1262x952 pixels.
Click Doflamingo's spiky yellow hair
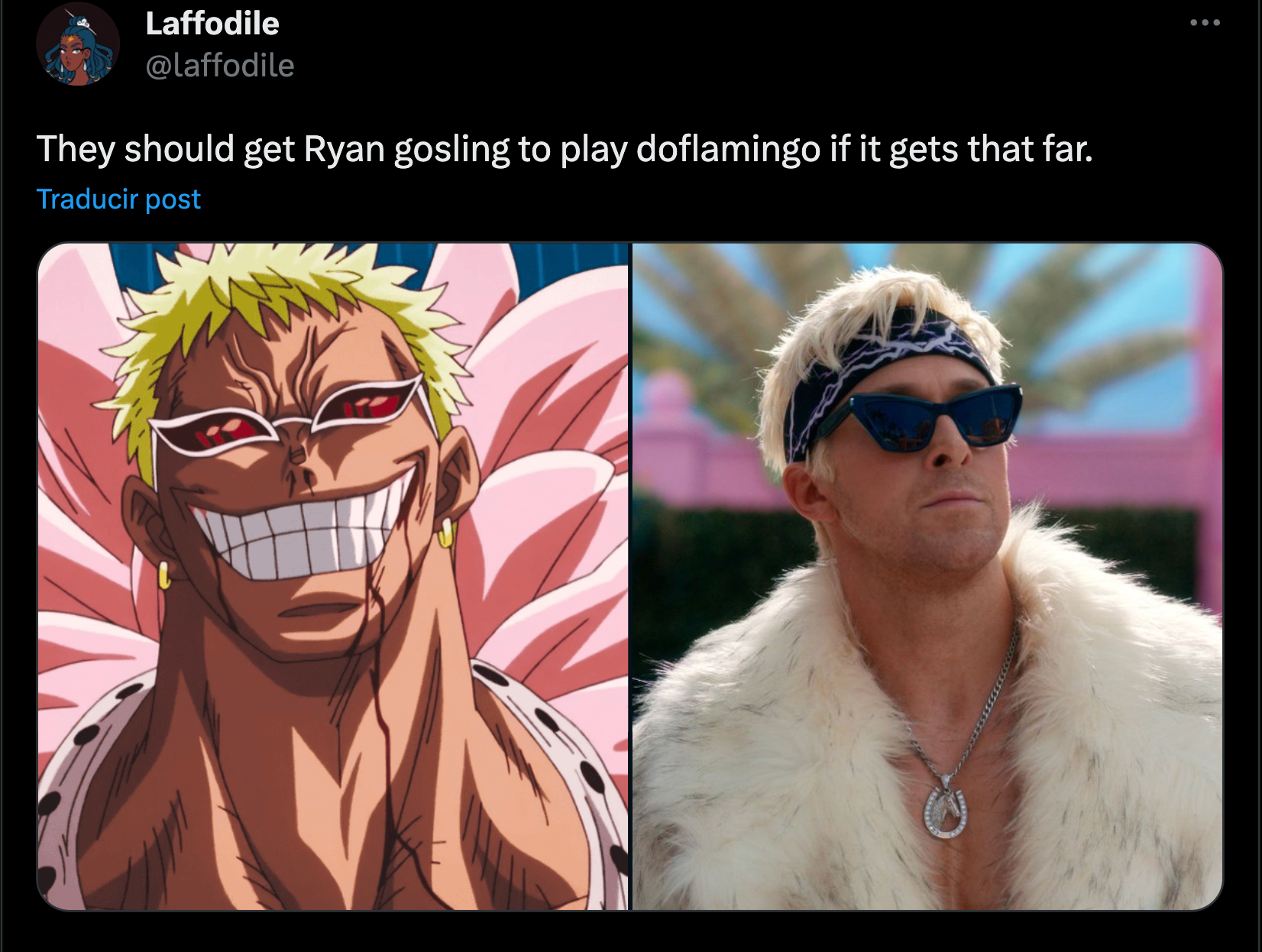[290, 306]
